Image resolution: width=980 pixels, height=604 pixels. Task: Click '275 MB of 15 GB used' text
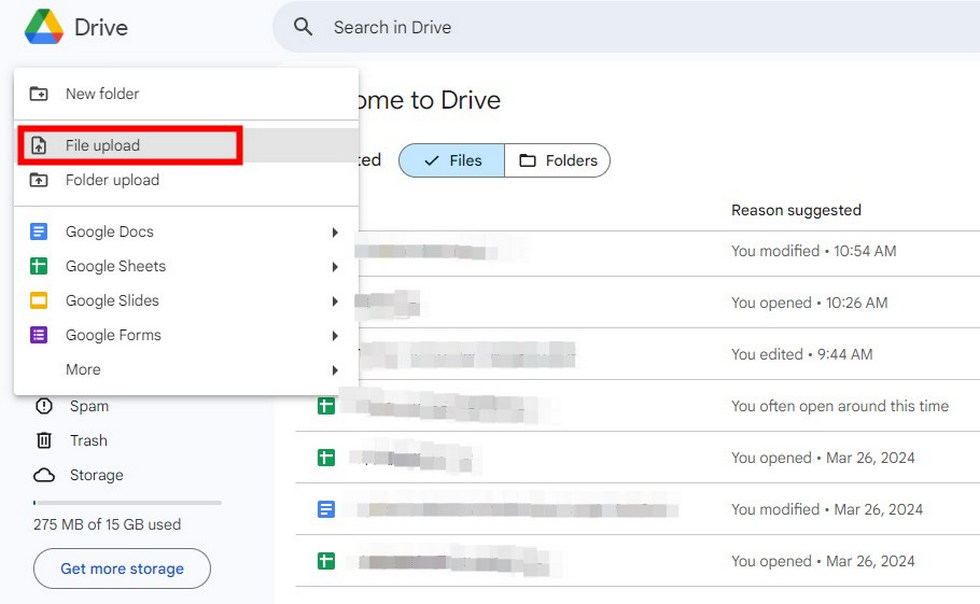tap(108, 525)
